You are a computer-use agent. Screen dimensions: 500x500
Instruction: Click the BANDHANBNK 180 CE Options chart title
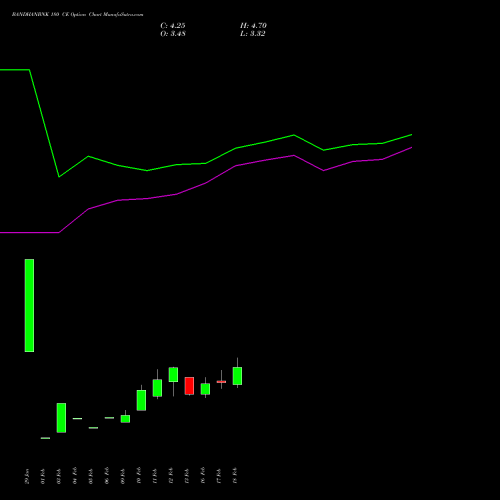77,15
